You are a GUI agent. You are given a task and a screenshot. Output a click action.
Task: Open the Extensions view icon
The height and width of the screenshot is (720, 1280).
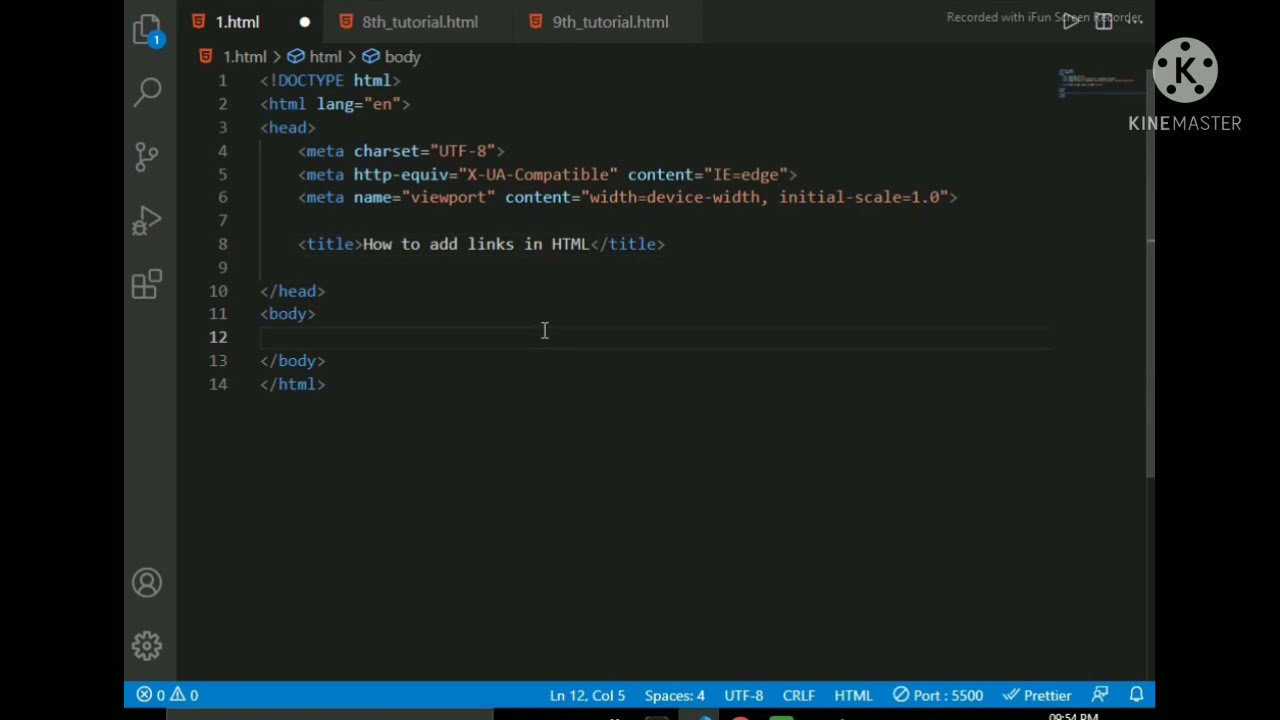pos(147,284)
